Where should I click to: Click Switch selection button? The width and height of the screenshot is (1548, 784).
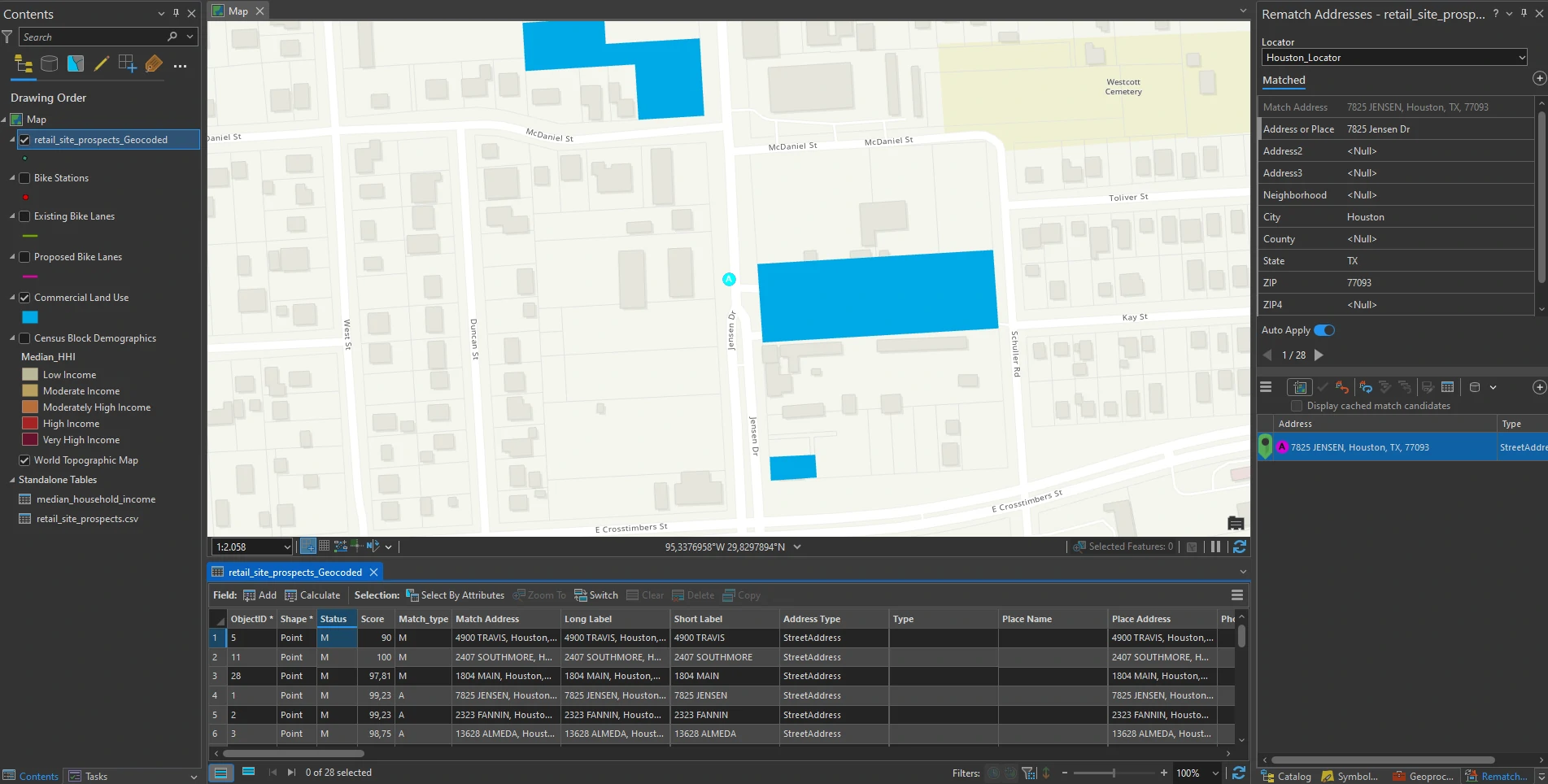pyautogui.click(x=596, y=595)
